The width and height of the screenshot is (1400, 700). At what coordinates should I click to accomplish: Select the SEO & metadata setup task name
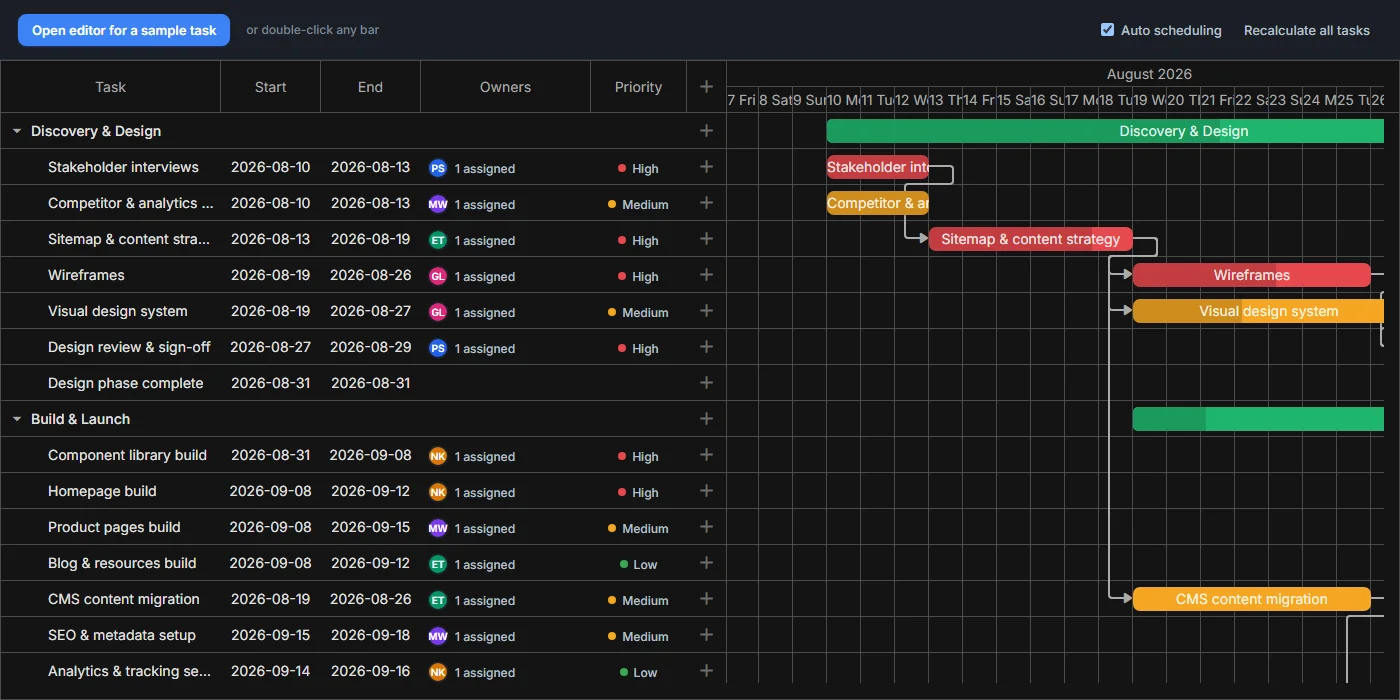point(122,635)
